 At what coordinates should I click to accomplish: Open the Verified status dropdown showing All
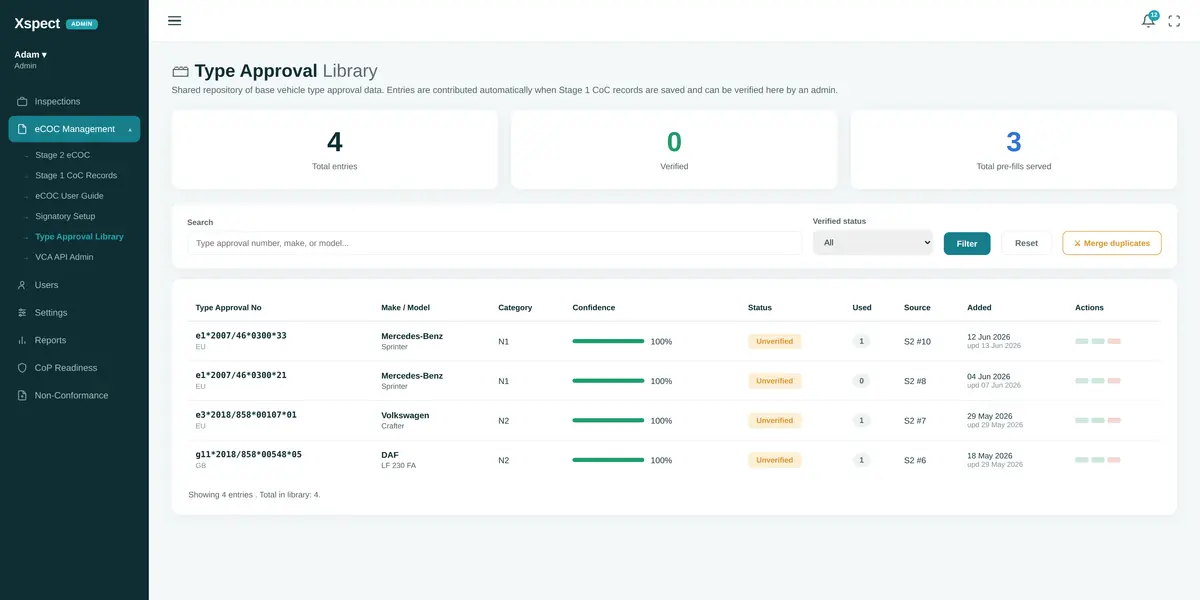tap(872, 242)
